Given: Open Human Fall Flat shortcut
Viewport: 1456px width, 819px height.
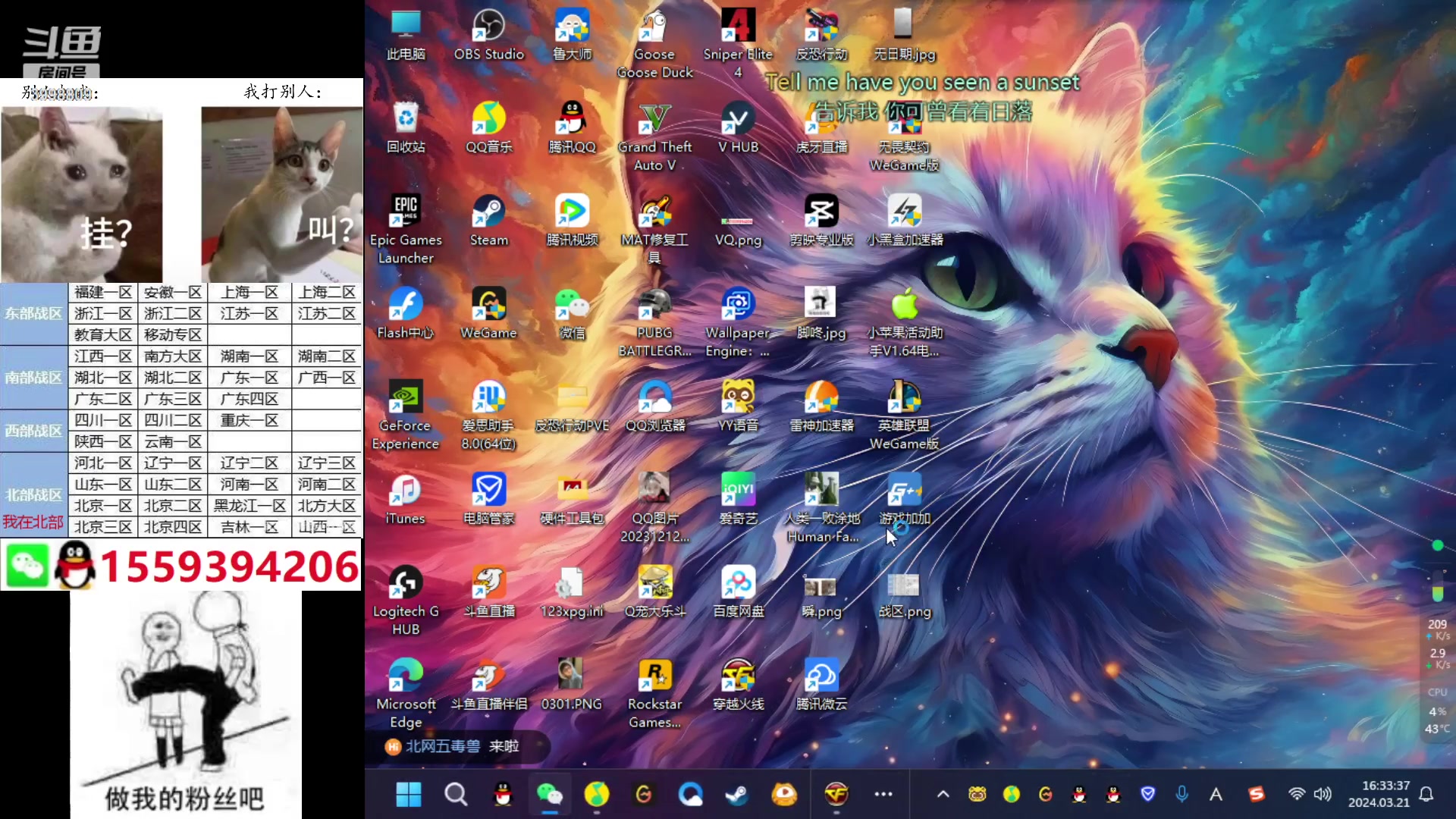Looking at the screenshot, I should (x=821, y=508).
